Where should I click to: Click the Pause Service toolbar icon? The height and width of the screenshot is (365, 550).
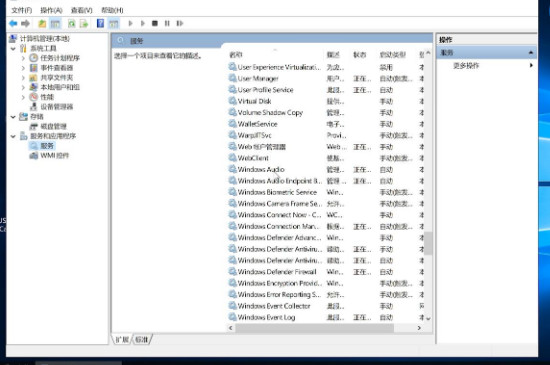[x=167, y=23]
